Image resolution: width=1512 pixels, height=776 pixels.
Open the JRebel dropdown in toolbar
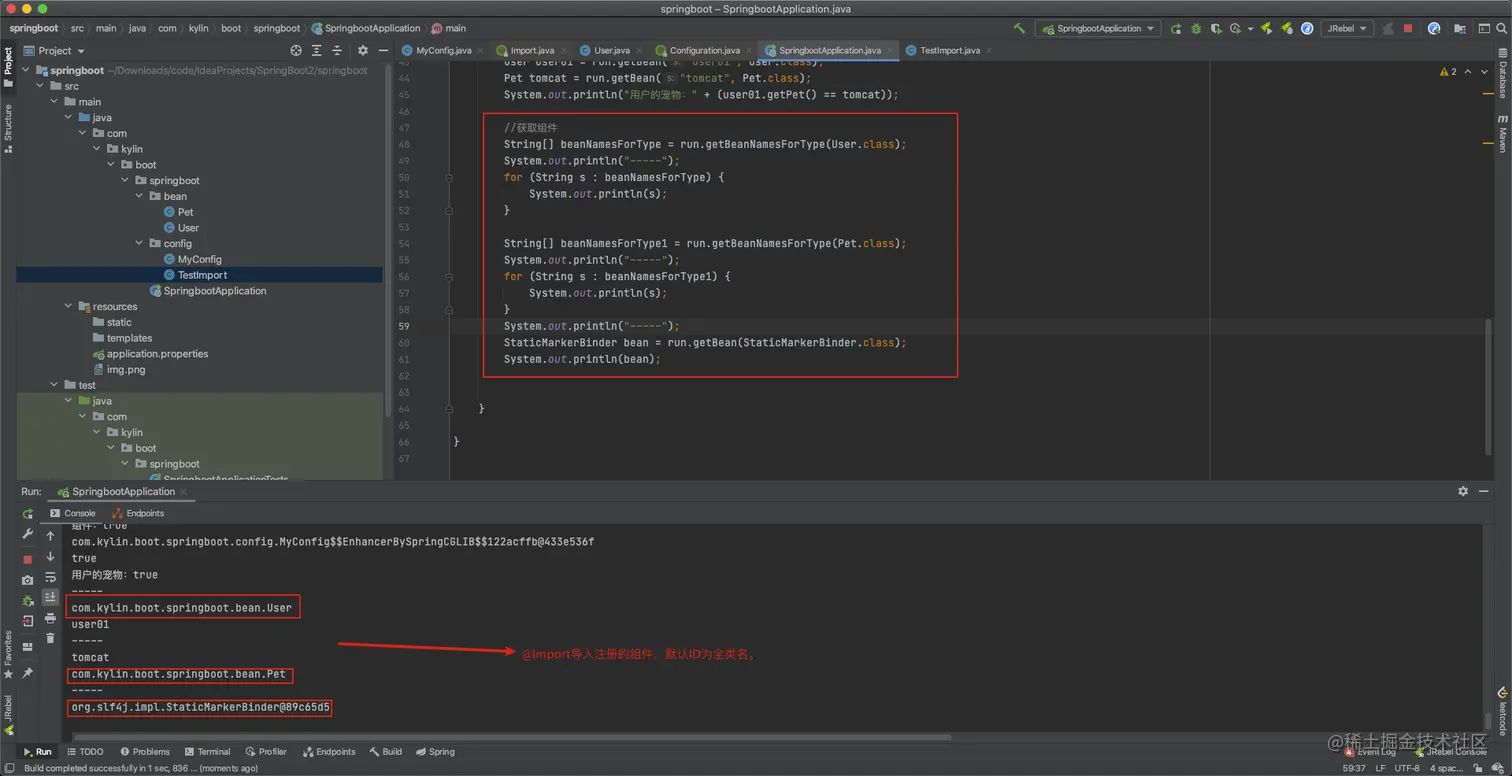coord(1347,29)
